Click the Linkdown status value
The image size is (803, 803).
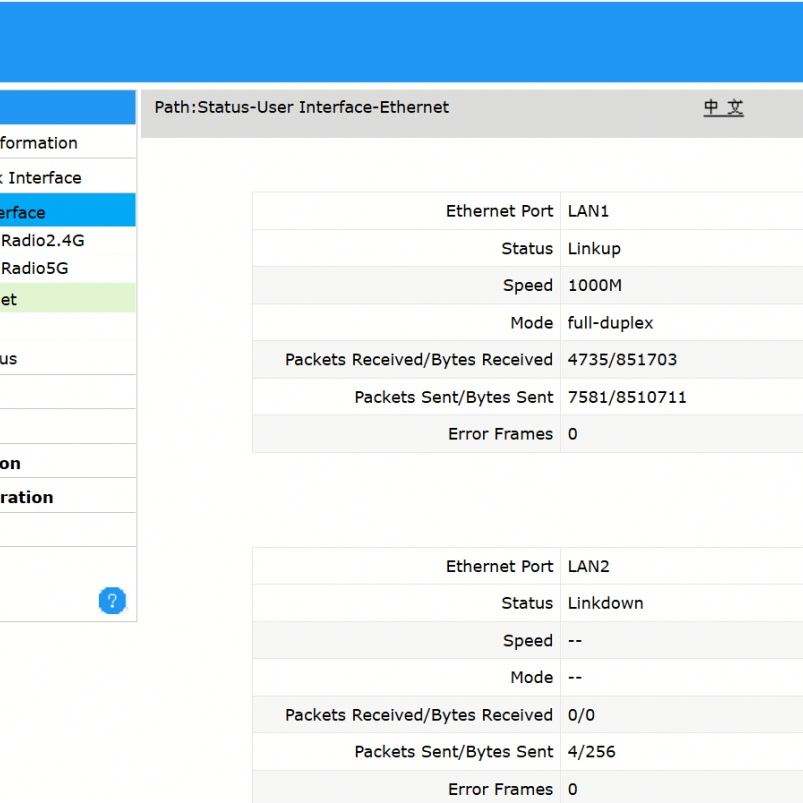click(x=605, y=603)
